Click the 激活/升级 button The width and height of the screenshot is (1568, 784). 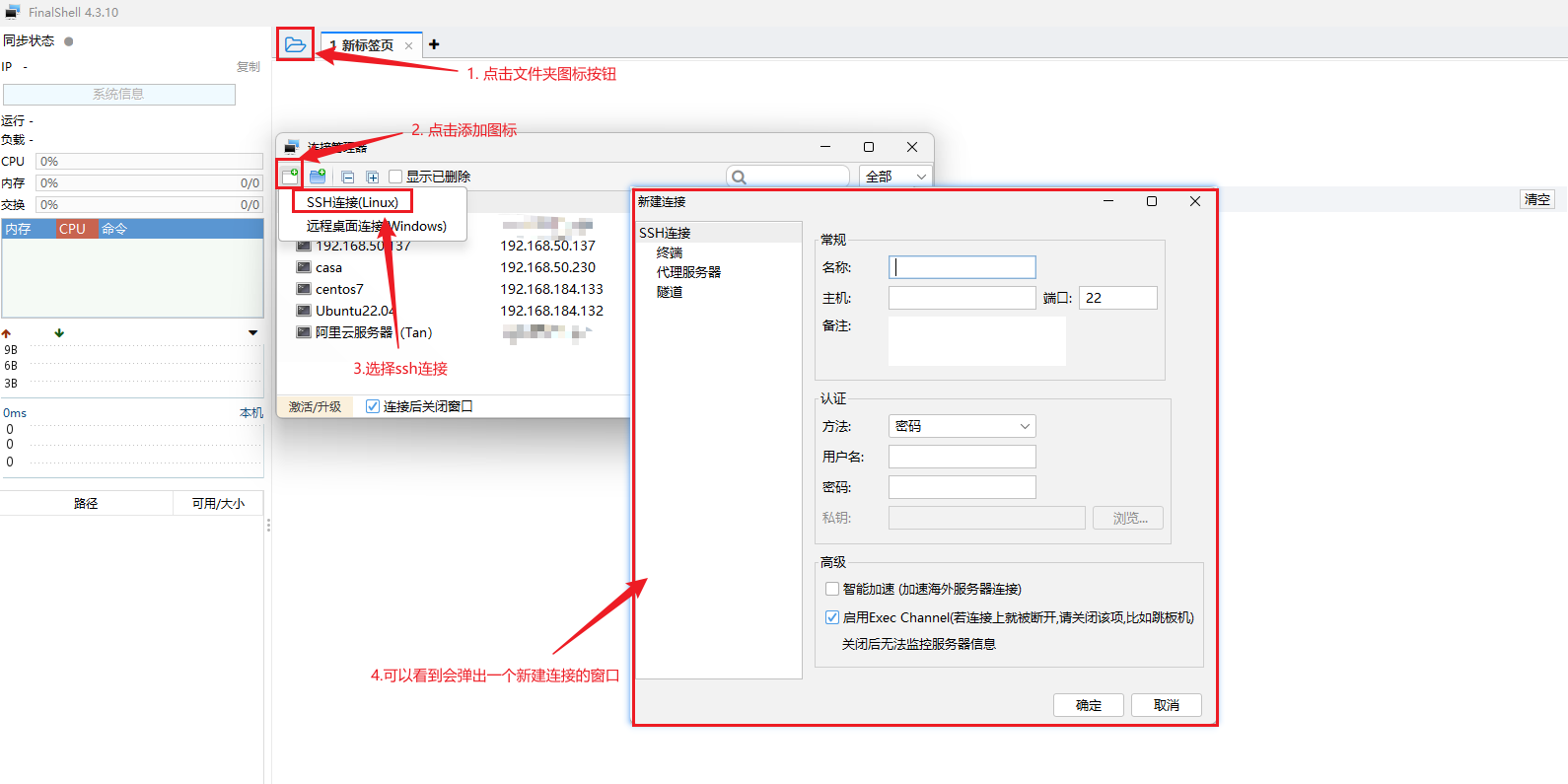[x=315, y=406]
